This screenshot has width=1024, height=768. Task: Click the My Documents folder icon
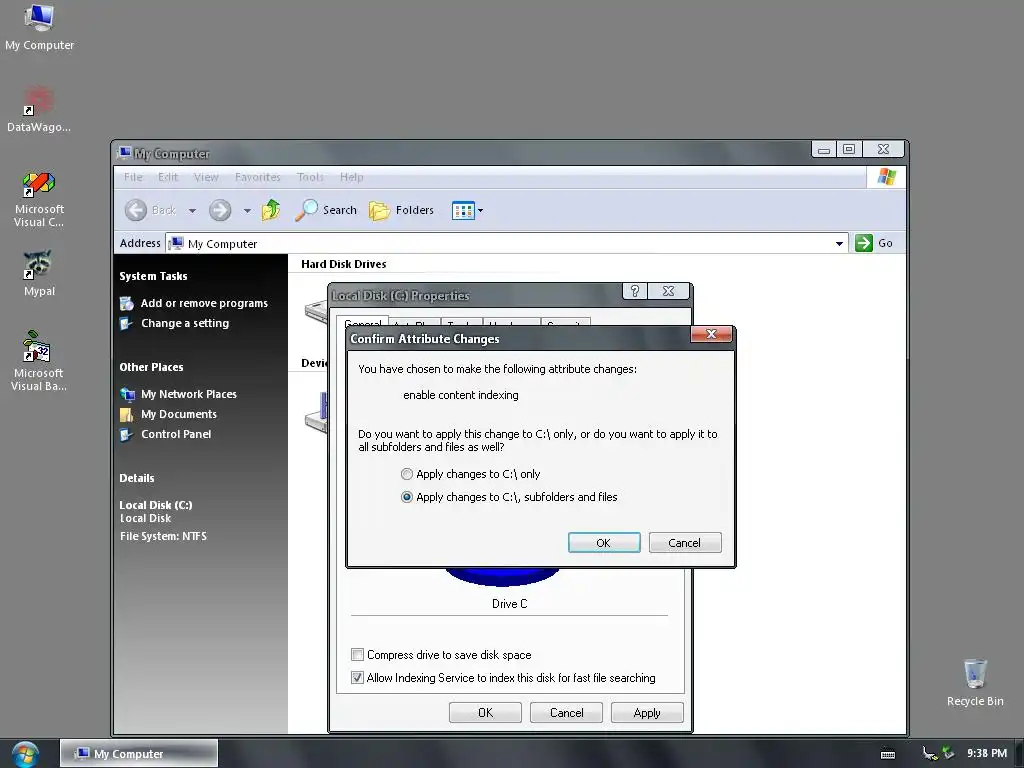point(127,415)
